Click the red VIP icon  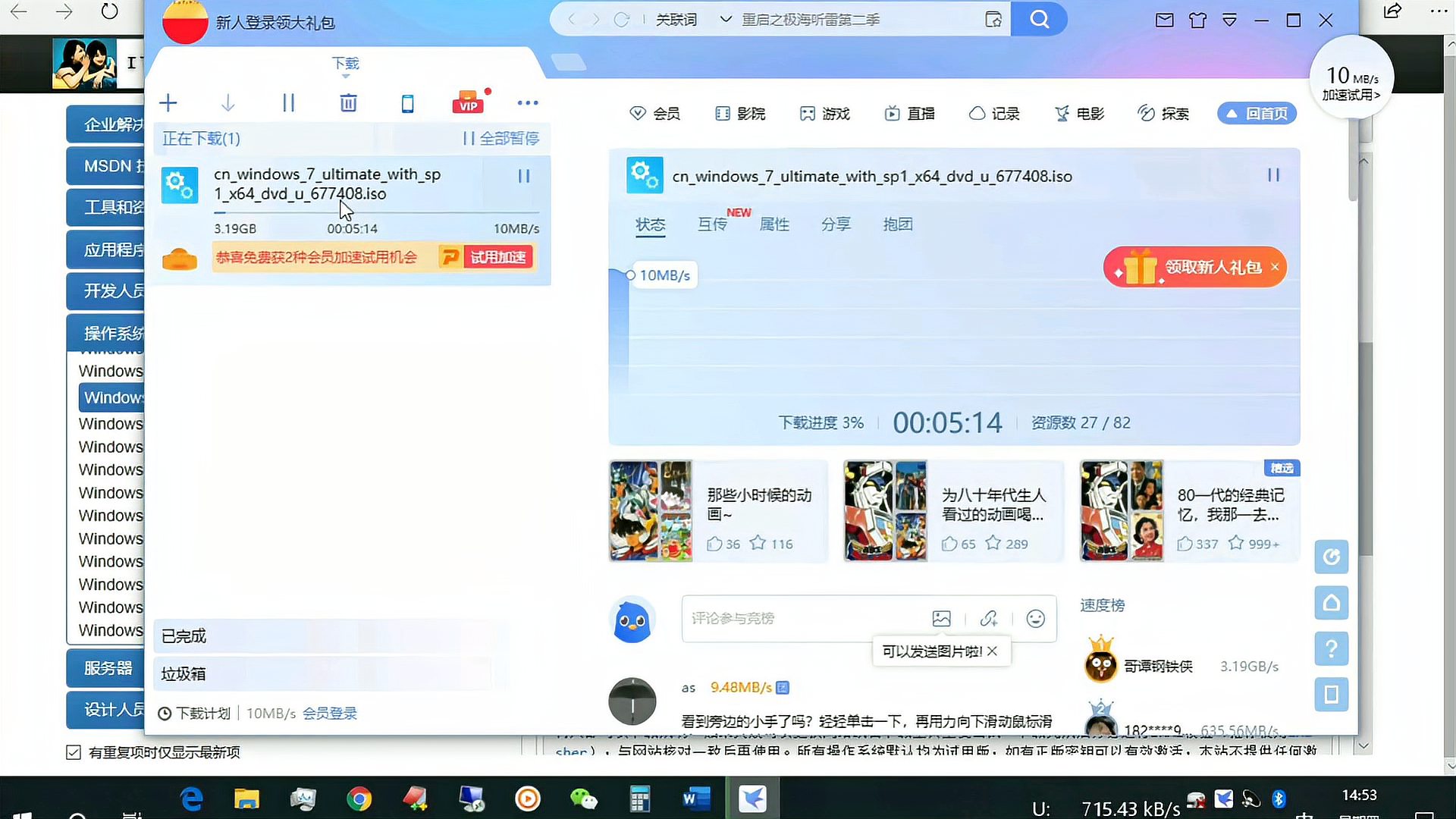tap(469, 102)
